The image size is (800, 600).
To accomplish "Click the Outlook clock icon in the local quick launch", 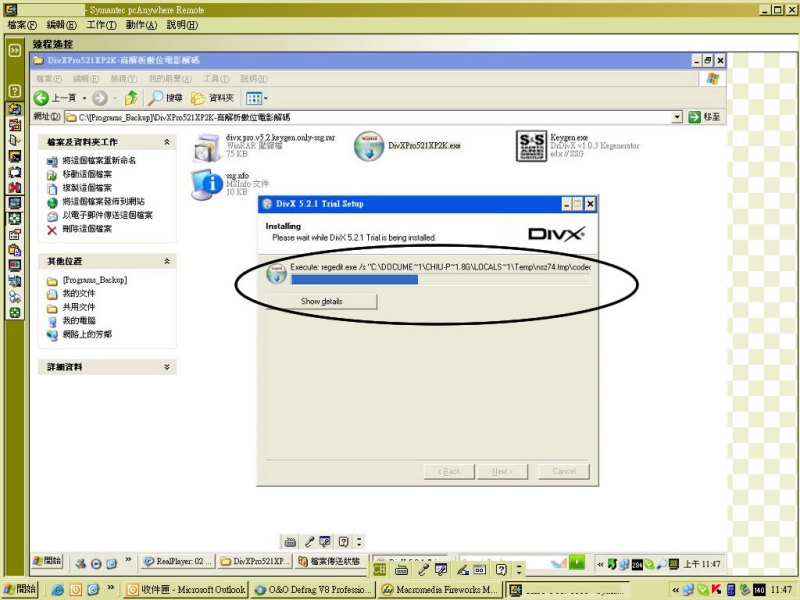I will 76,590.
